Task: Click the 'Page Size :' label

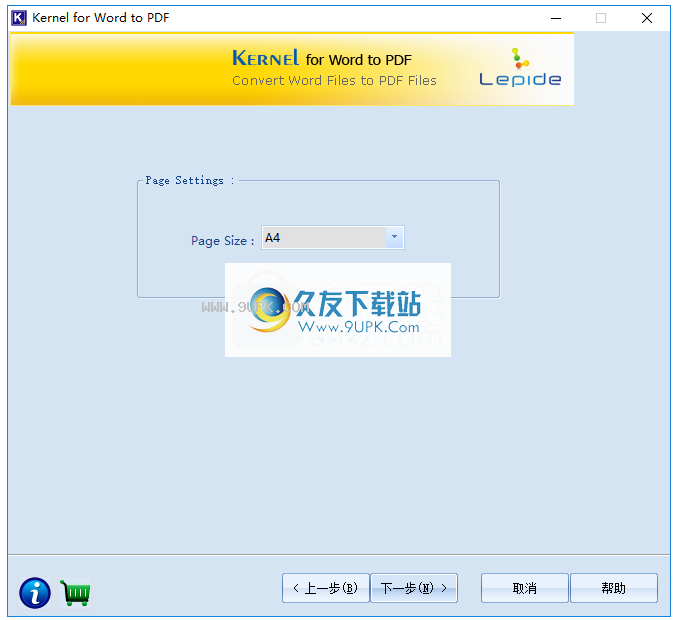Action: (x=222, y=240)
